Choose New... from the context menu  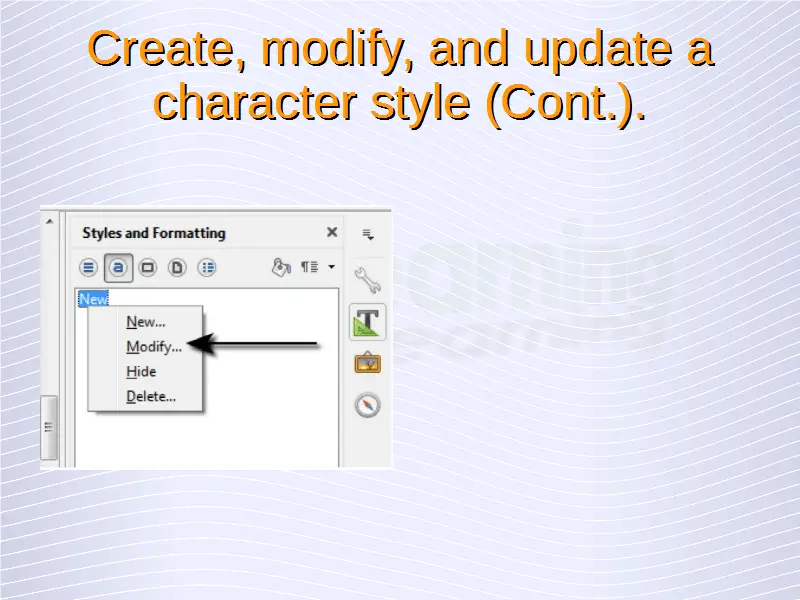[x=145, y=322]
